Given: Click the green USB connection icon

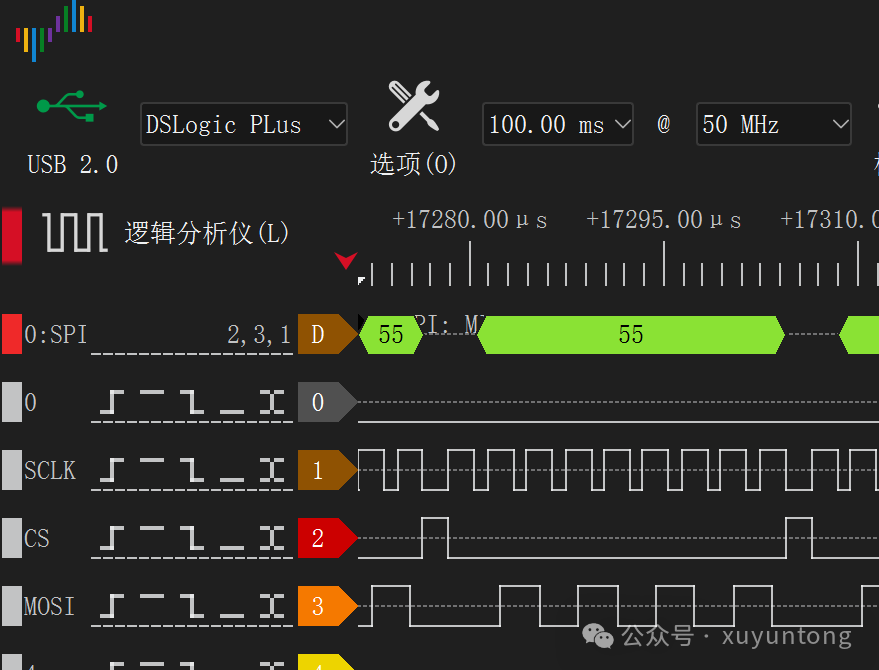Looking at the screenshot, I should tap(71, 105).
